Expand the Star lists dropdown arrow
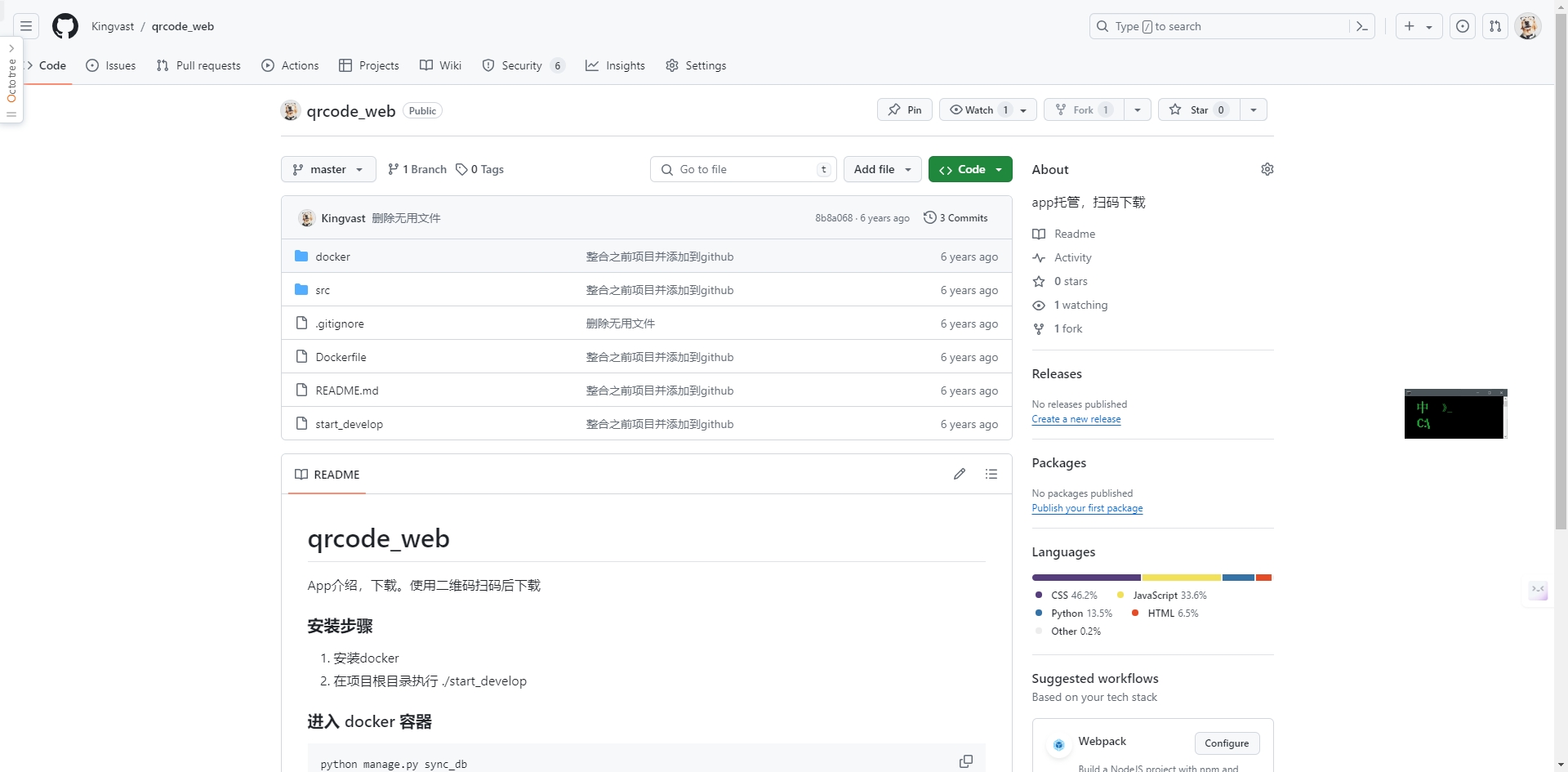1568x772 pixels. click(x=1254, y=109)
